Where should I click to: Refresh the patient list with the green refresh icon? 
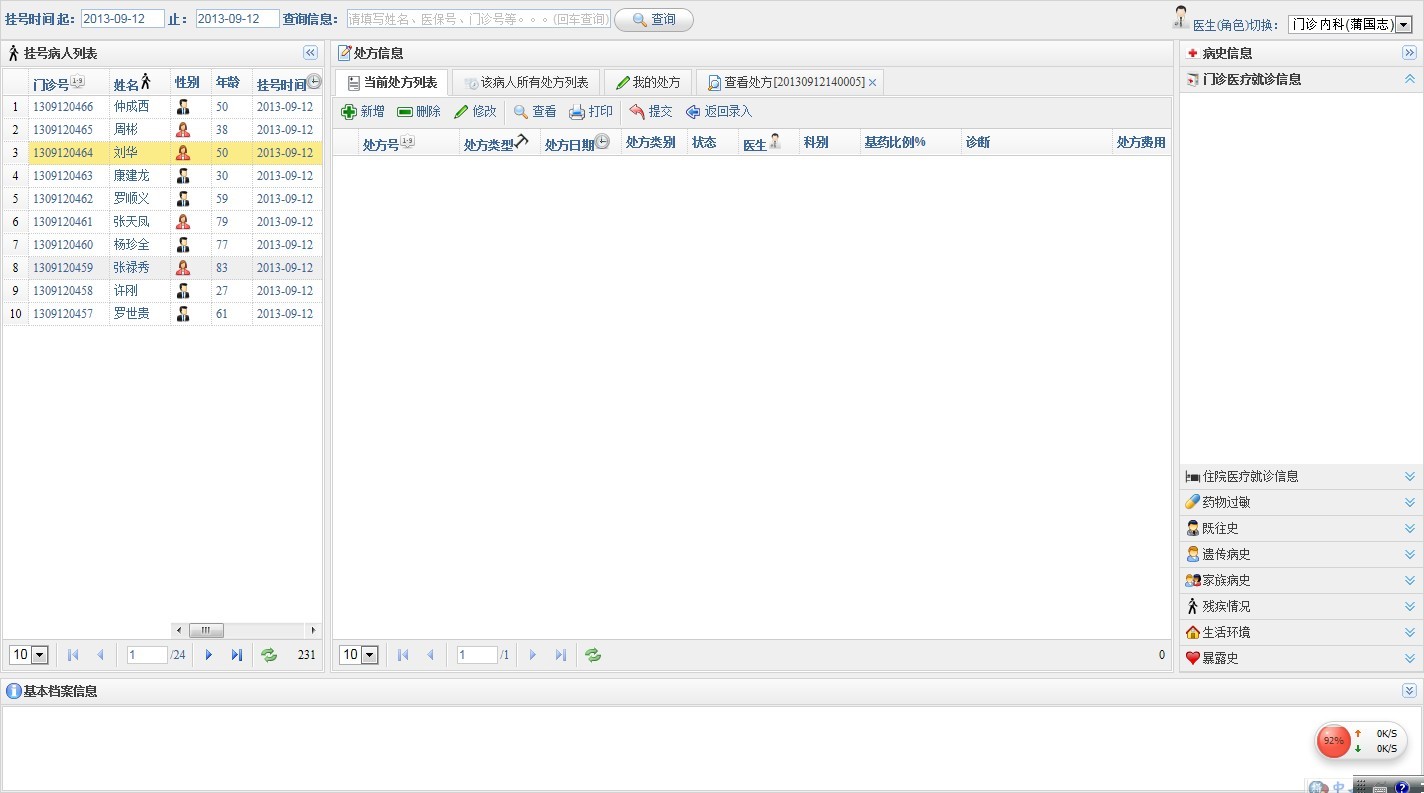coord(268,655)
